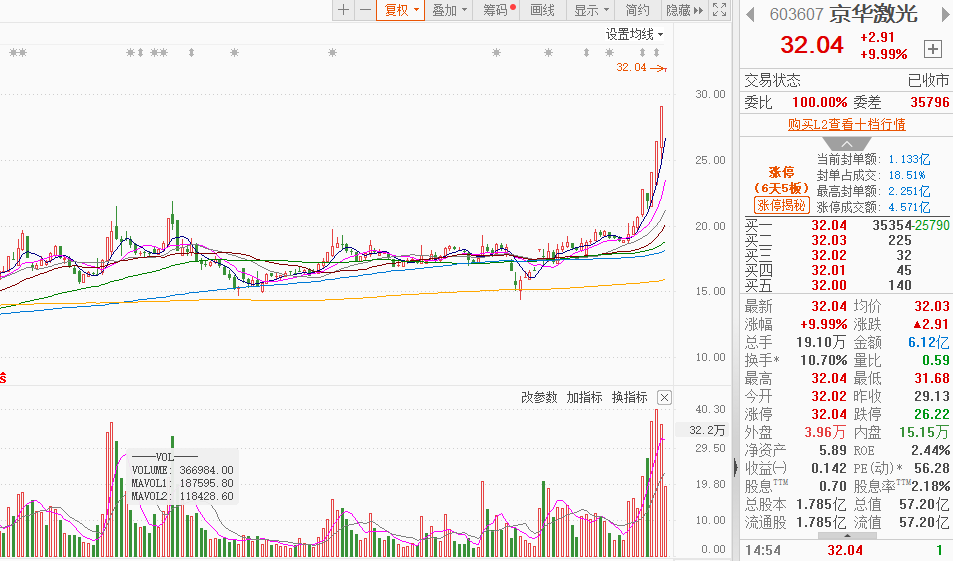Screen dimensions: 953x561
Task: Enter fullscreen chart mode
Action: 720,10
